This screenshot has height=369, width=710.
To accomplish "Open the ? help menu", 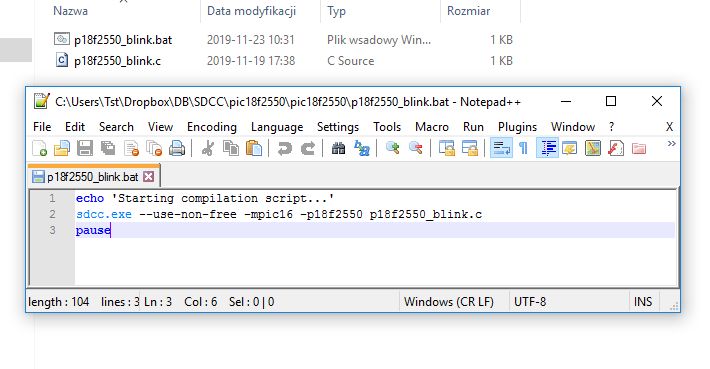I will point(612,127).
